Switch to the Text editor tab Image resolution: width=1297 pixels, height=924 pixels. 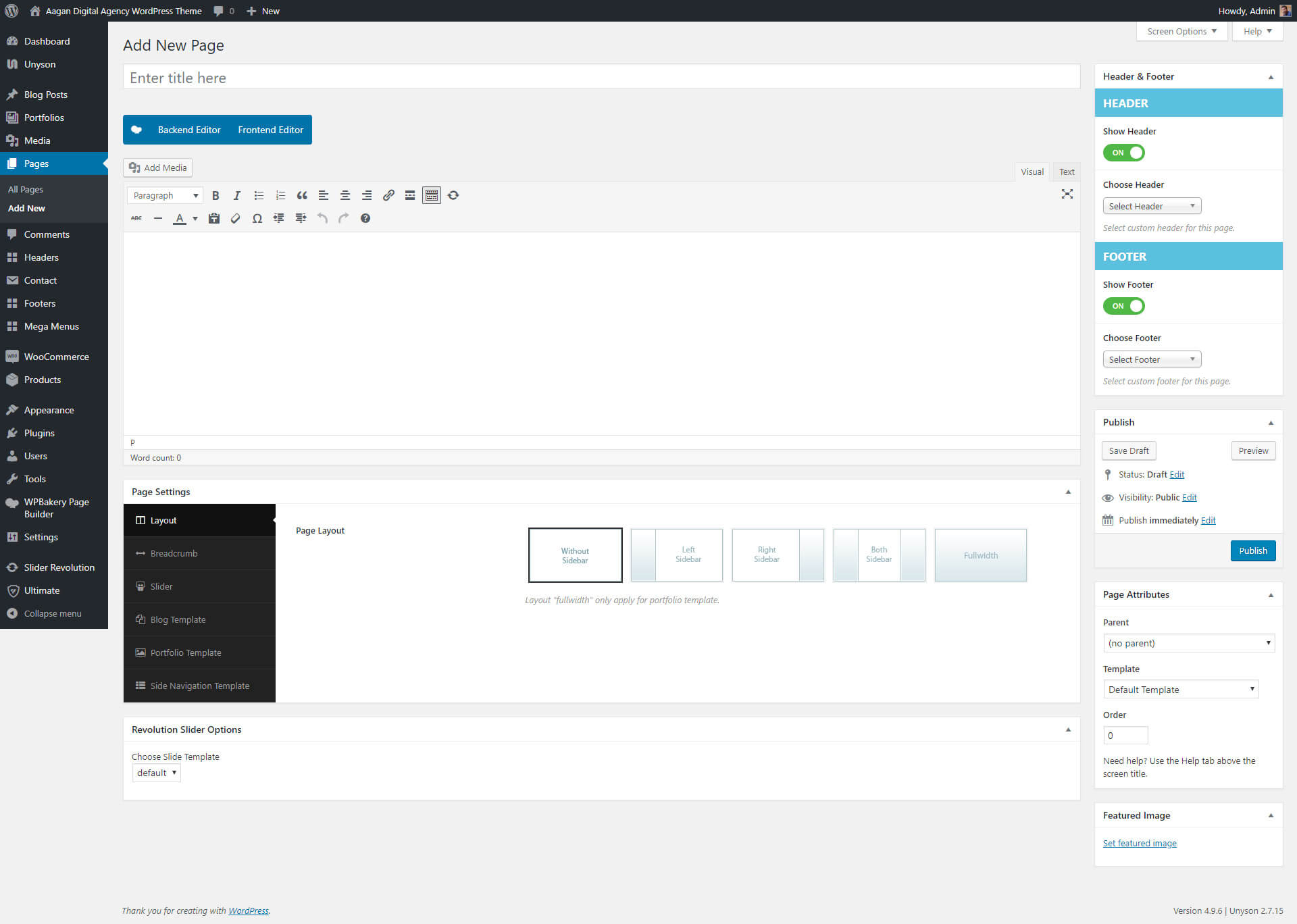[1067, 172]
